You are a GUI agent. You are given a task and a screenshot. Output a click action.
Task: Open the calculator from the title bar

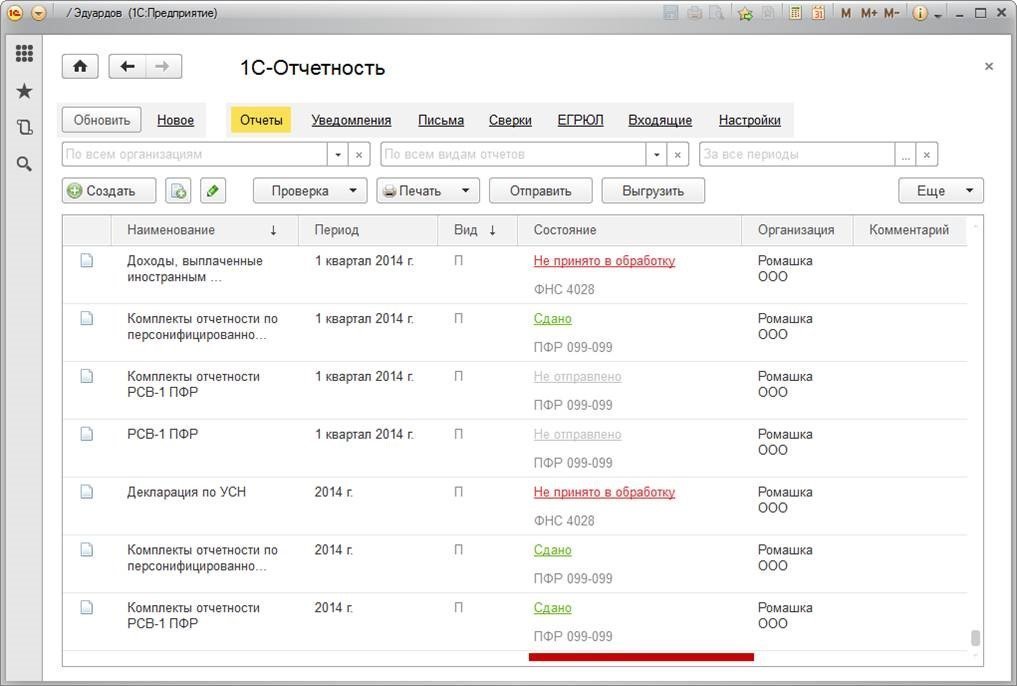click(x=795, y=13)
